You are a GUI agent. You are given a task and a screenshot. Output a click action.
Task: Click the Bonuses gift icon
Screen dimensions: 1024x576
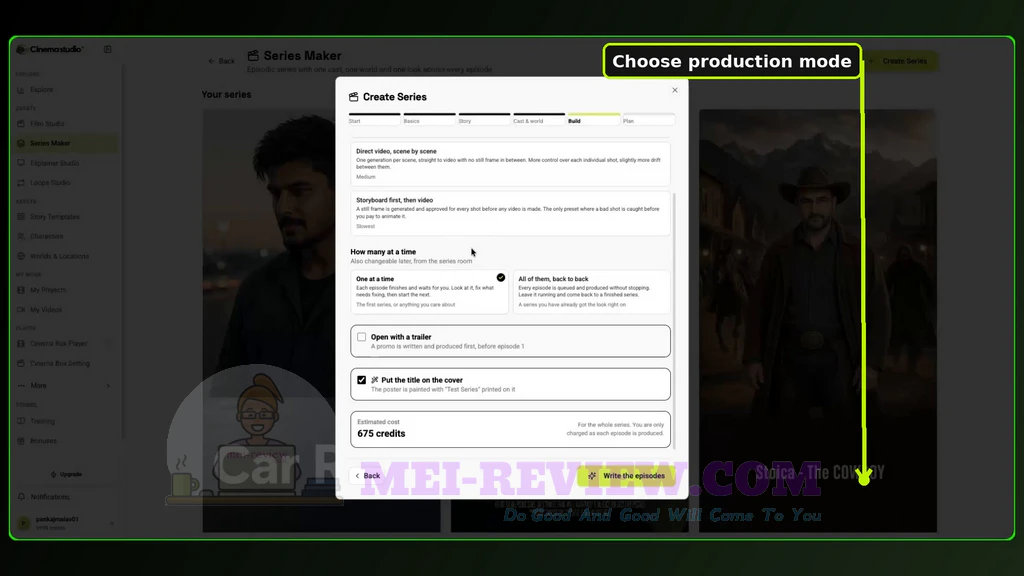(x=21, y=441)
